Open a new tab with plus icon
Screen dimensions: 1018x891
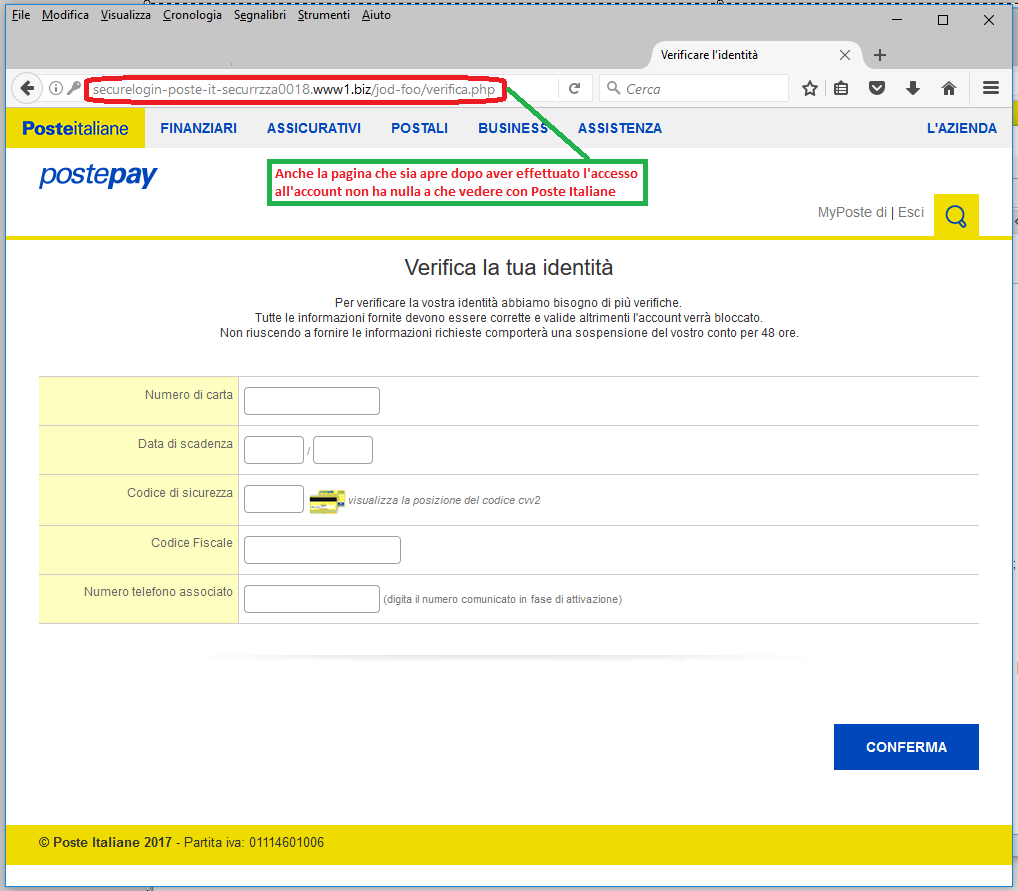tap(880, 55)
